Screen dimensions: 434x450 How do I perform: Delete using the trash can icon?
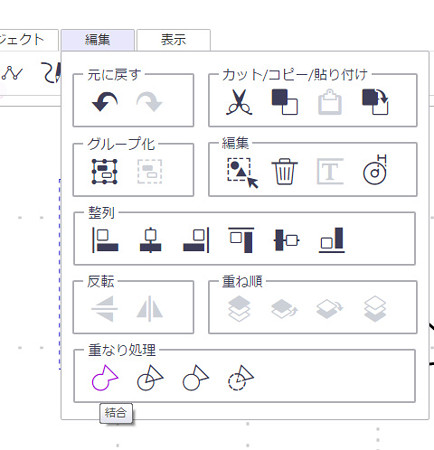coord(284,172)
